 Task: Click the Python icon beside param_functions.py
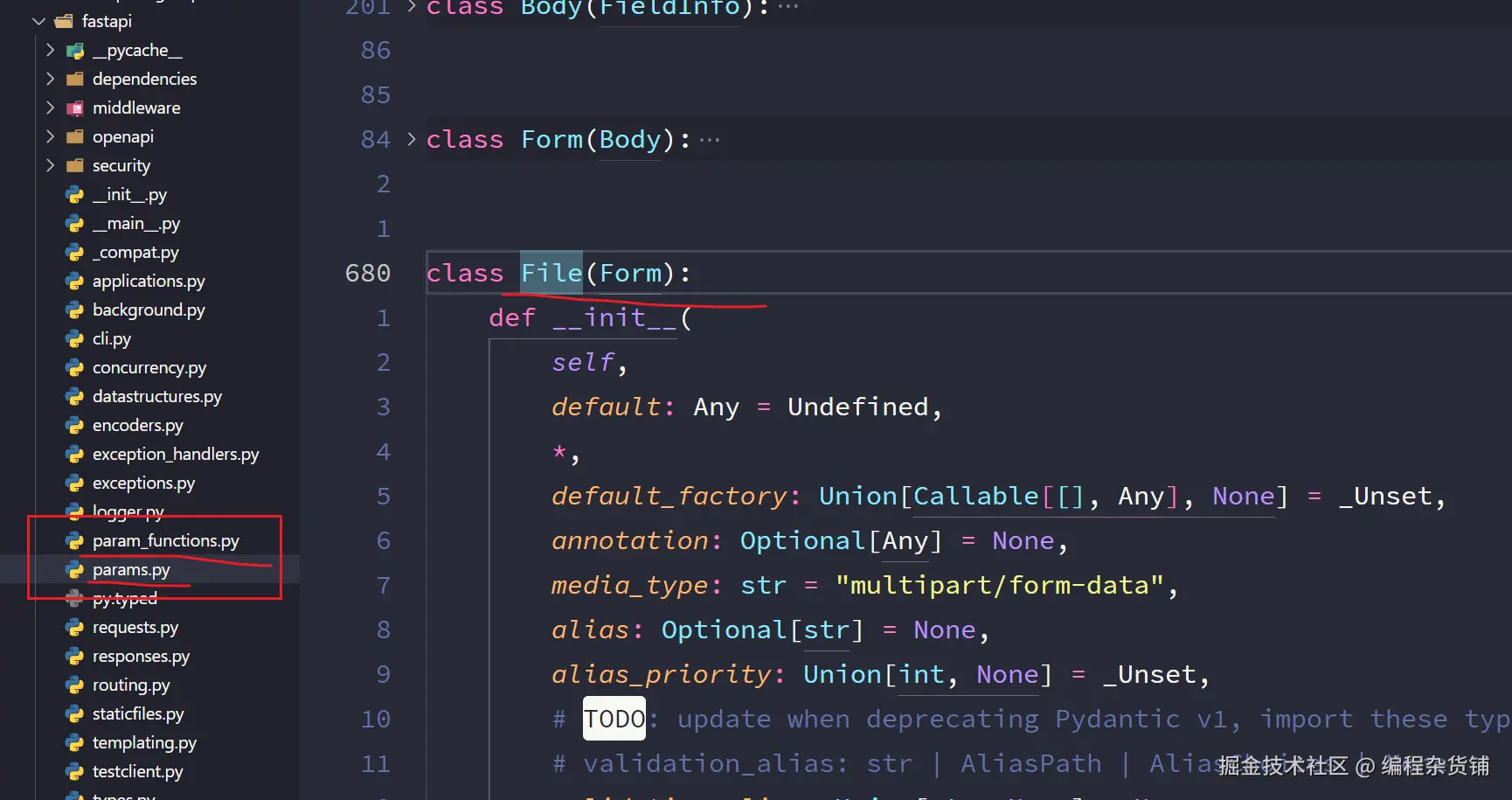75,540
